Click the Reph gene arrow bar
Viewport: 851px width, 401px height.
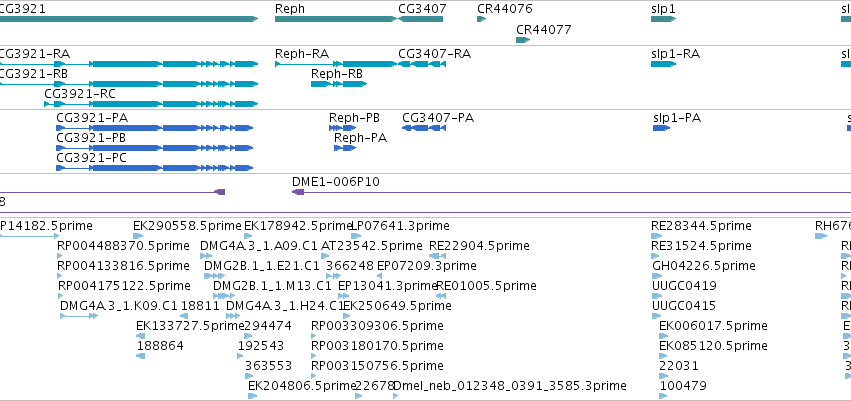point(336,19)
